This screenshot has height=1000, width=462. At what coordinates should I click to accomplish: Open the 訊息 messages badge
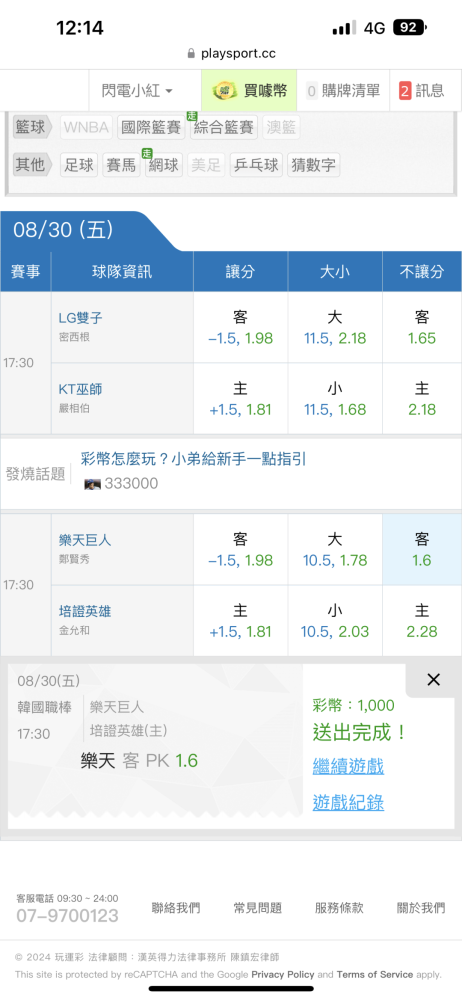point(422,91)
